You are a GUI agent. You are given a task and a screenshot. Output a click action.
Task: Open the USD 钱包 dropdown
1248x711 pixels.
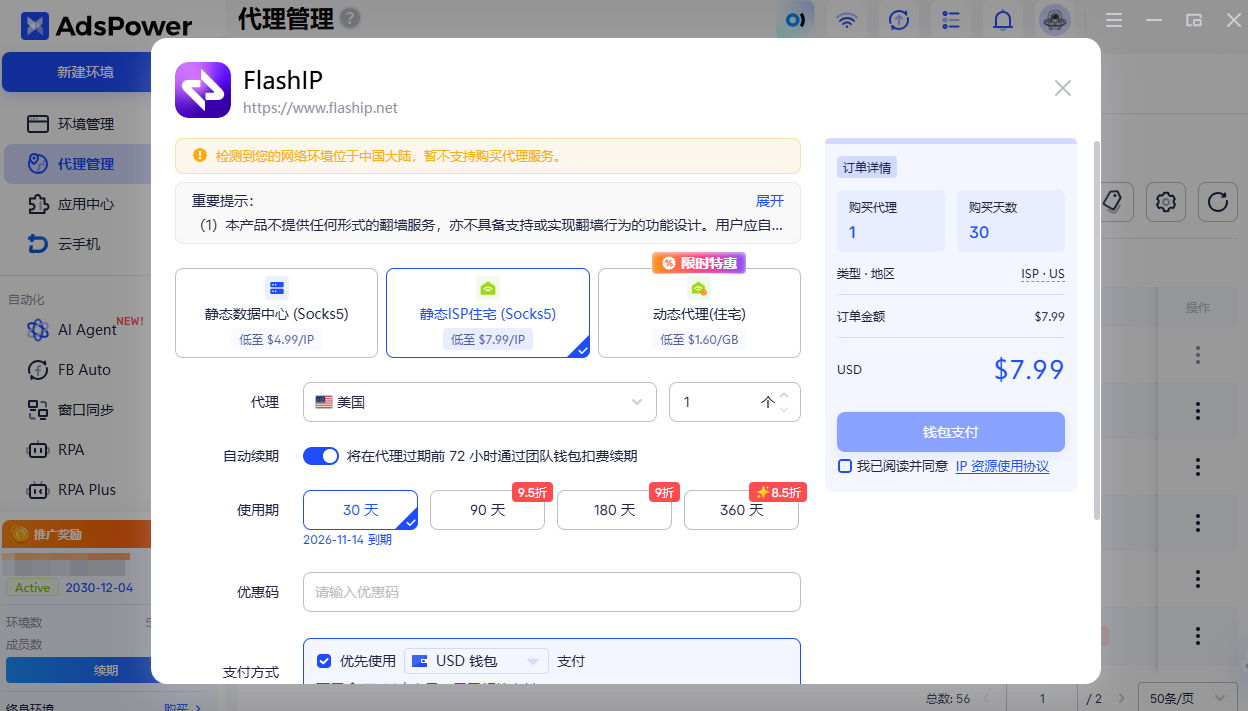pos(477,661)
